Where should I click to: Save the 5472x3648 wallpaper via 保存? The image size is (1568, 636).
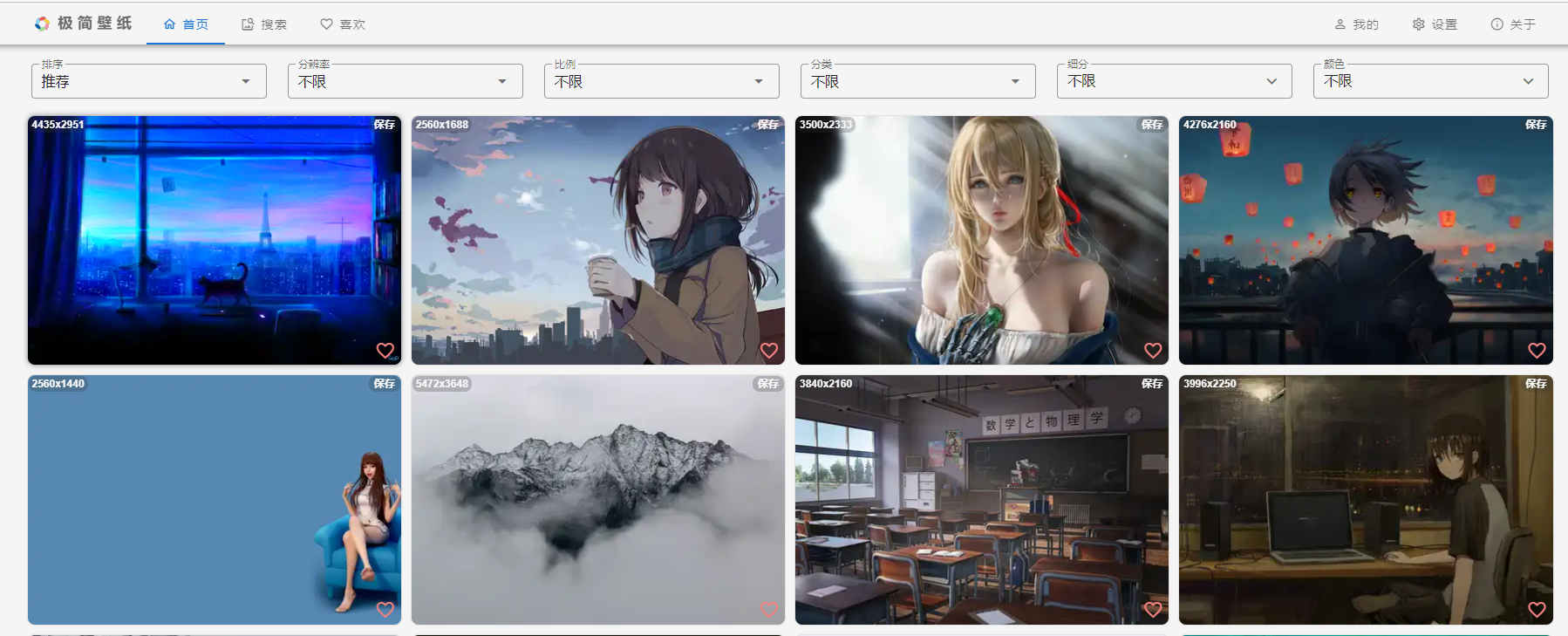(x=768, y=384)
